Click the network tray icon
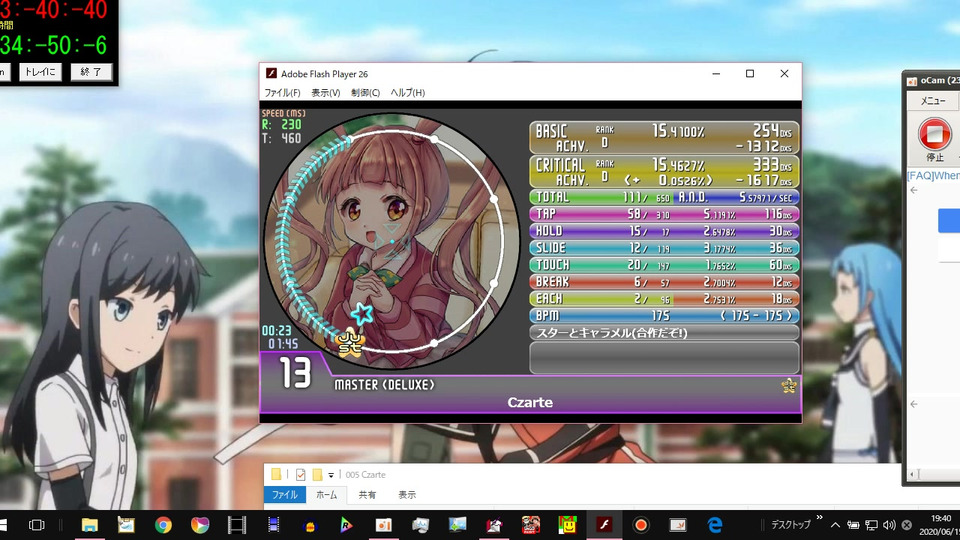 tap(871, 525)
